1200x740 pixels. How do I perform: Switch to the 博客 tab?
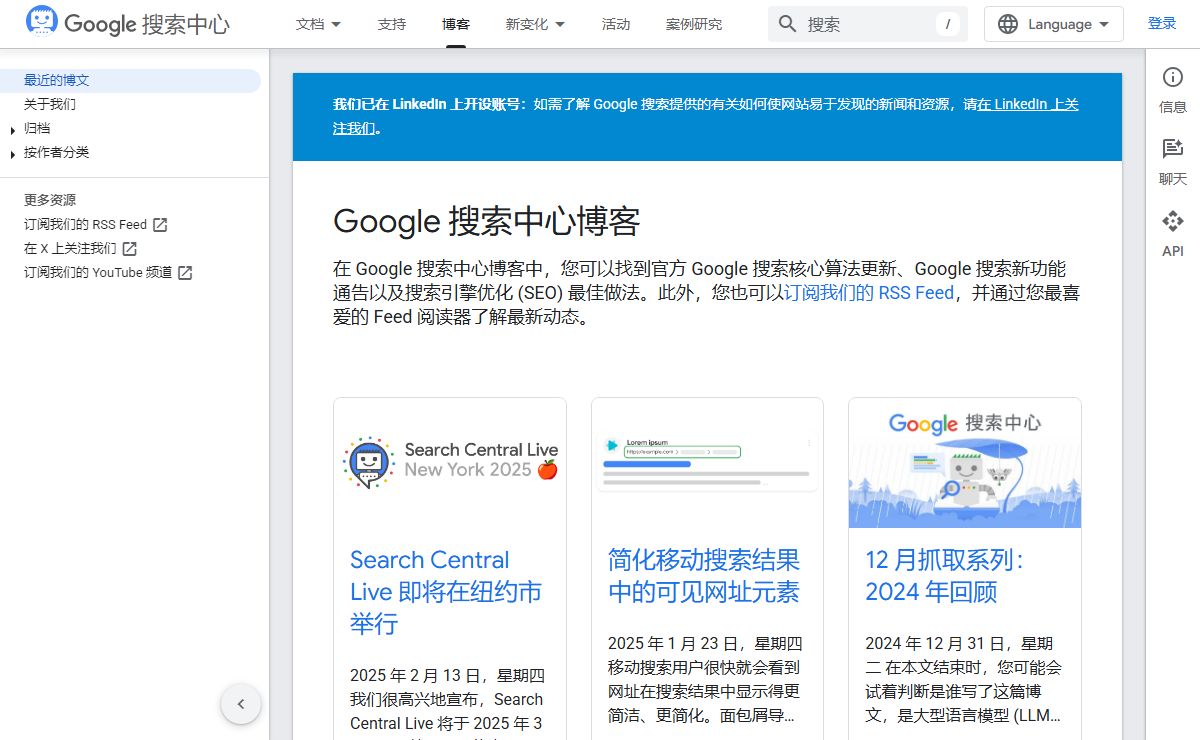[456, 24]
